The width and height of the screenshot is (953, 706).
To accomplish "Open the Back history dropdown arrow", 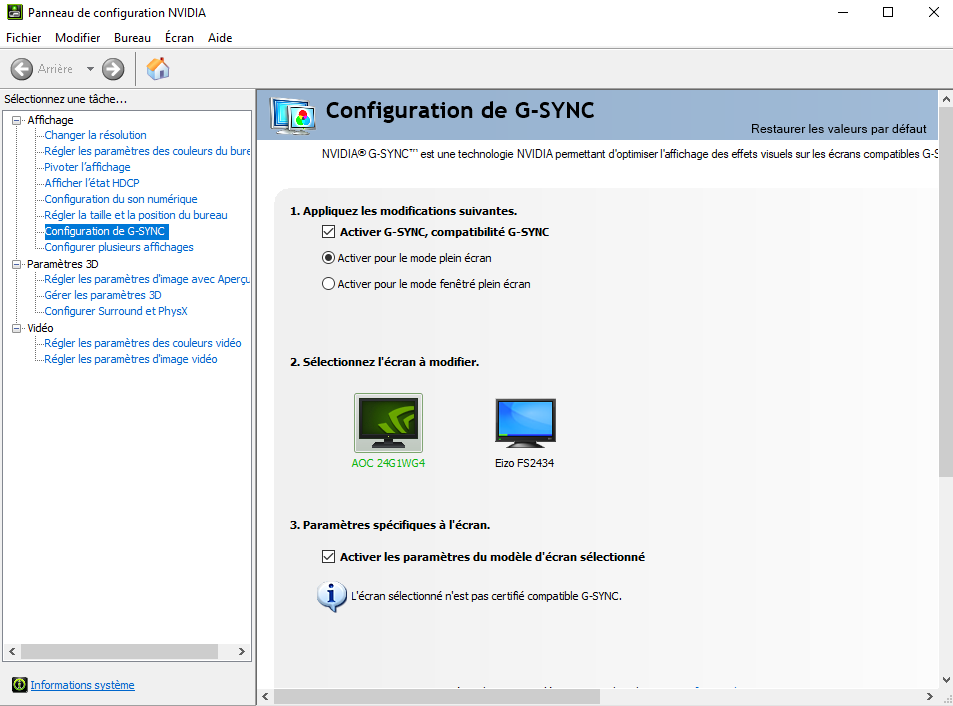I will 90,69.
